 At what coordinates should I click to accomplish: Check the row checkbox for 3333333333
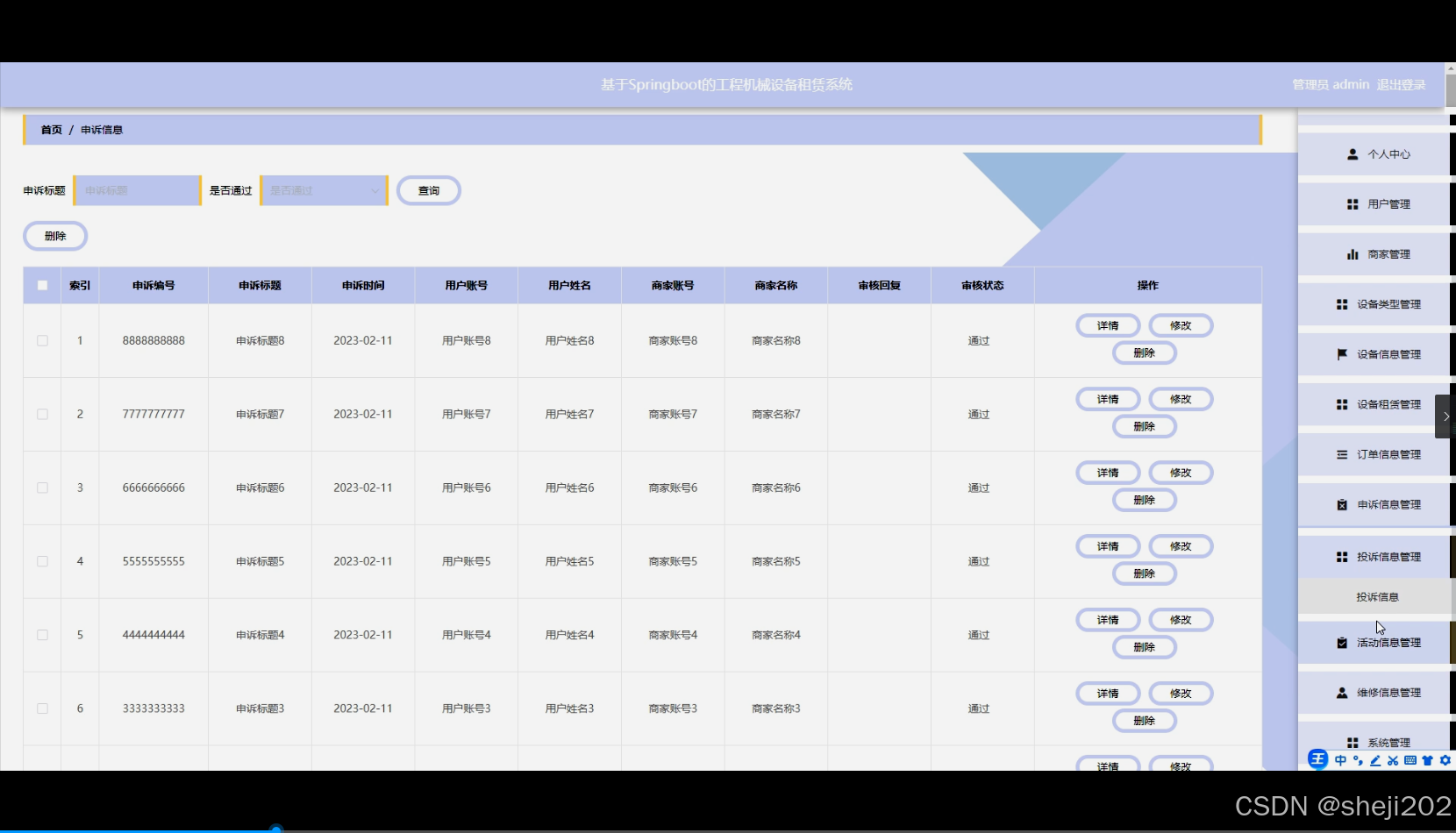[x=42, y=708]
